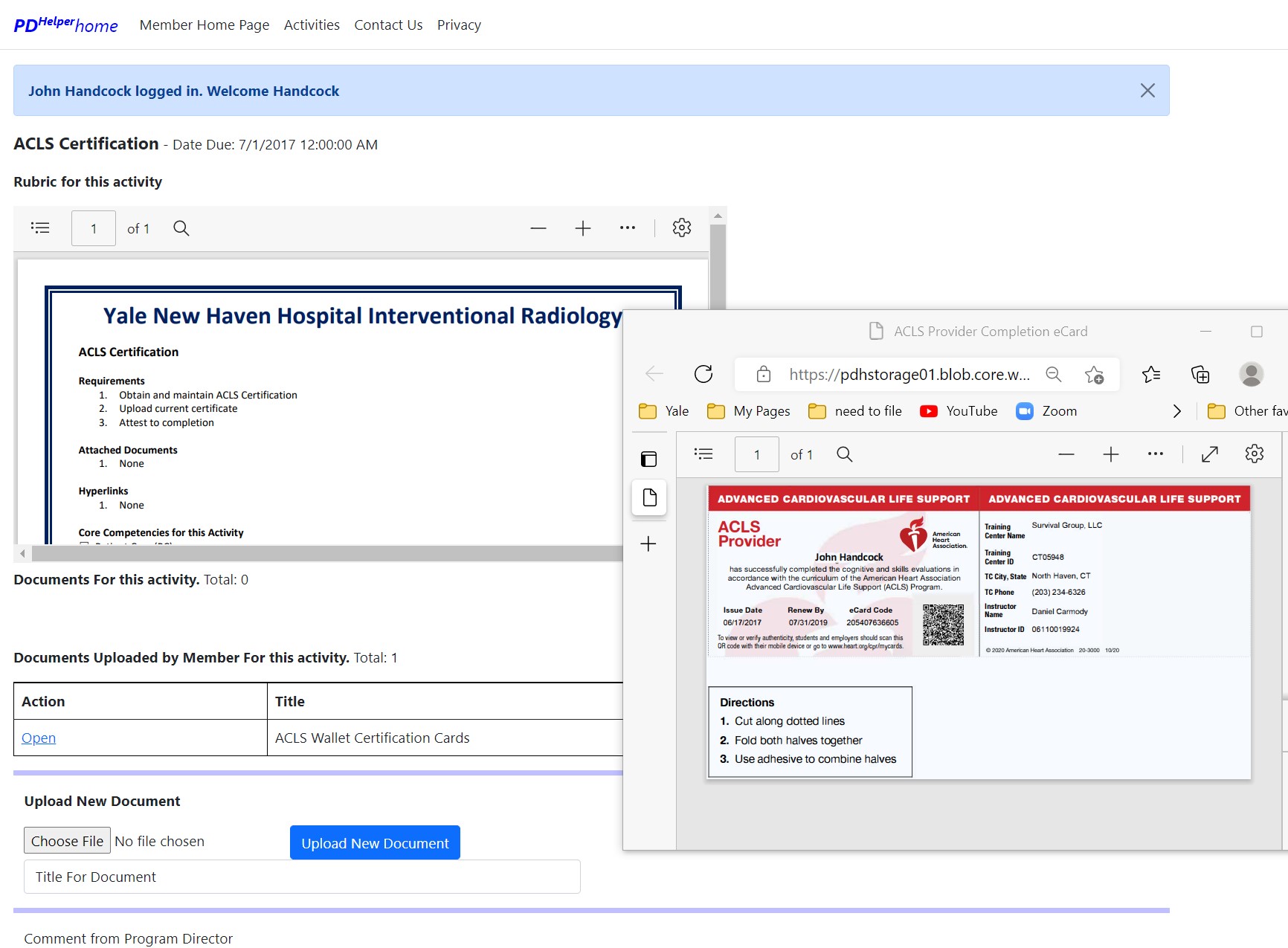Zoom out rubric PDF
This screenshot has height=948, width=1288.
538,228
